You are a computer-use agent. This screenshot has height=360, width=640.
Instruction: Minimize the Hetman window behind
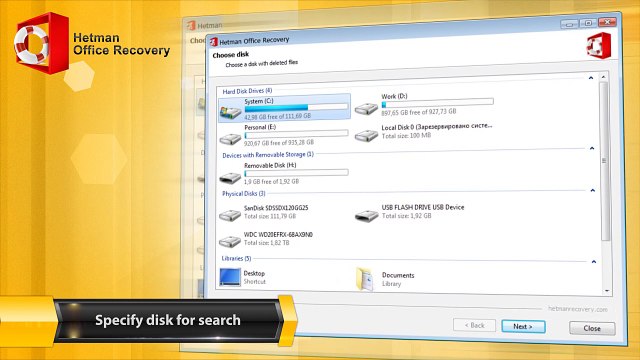(569, 24)
